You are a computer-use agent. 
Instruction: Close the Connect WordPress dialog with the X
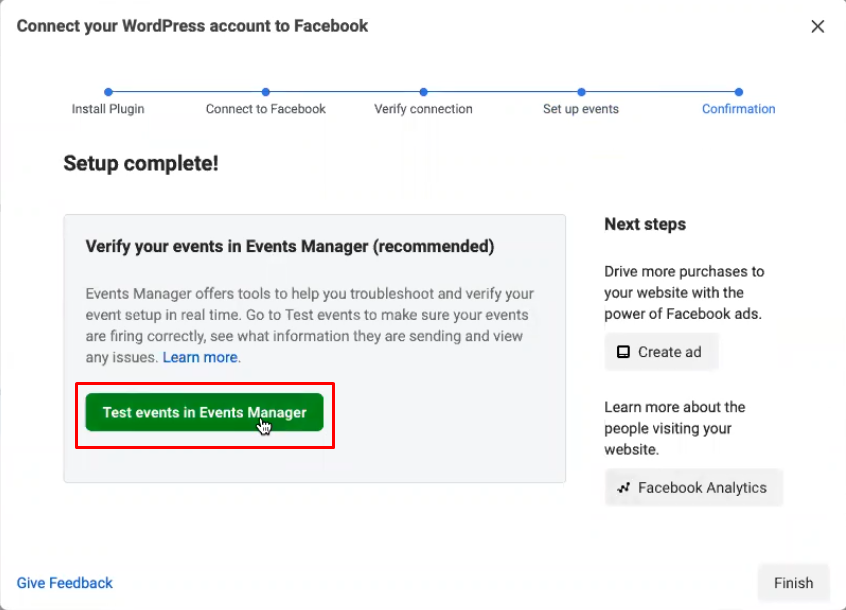coord(817,26)
